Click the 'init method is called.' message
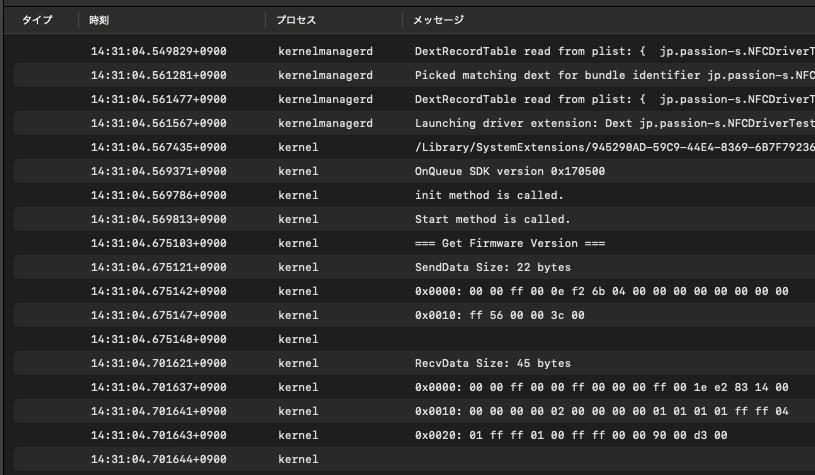This screenshot has height=475, width=815. [489, 195]
